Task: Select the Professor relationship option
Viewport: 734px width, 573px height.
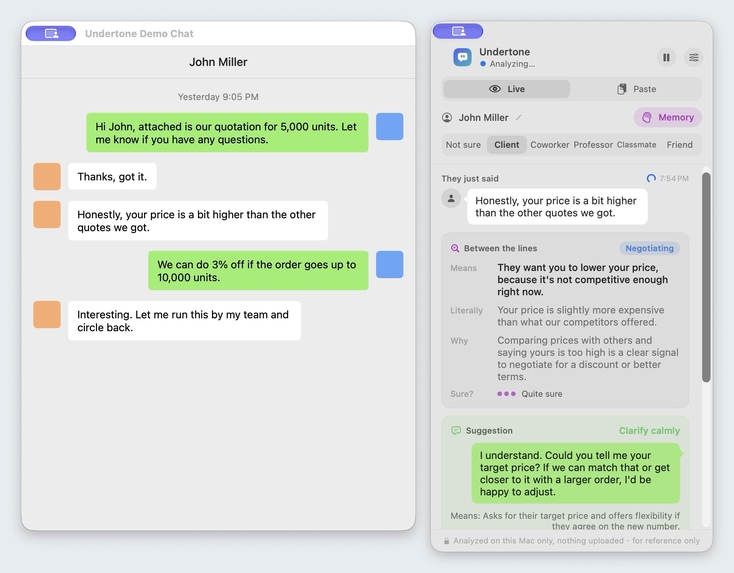Action: [x=593, y=145]
